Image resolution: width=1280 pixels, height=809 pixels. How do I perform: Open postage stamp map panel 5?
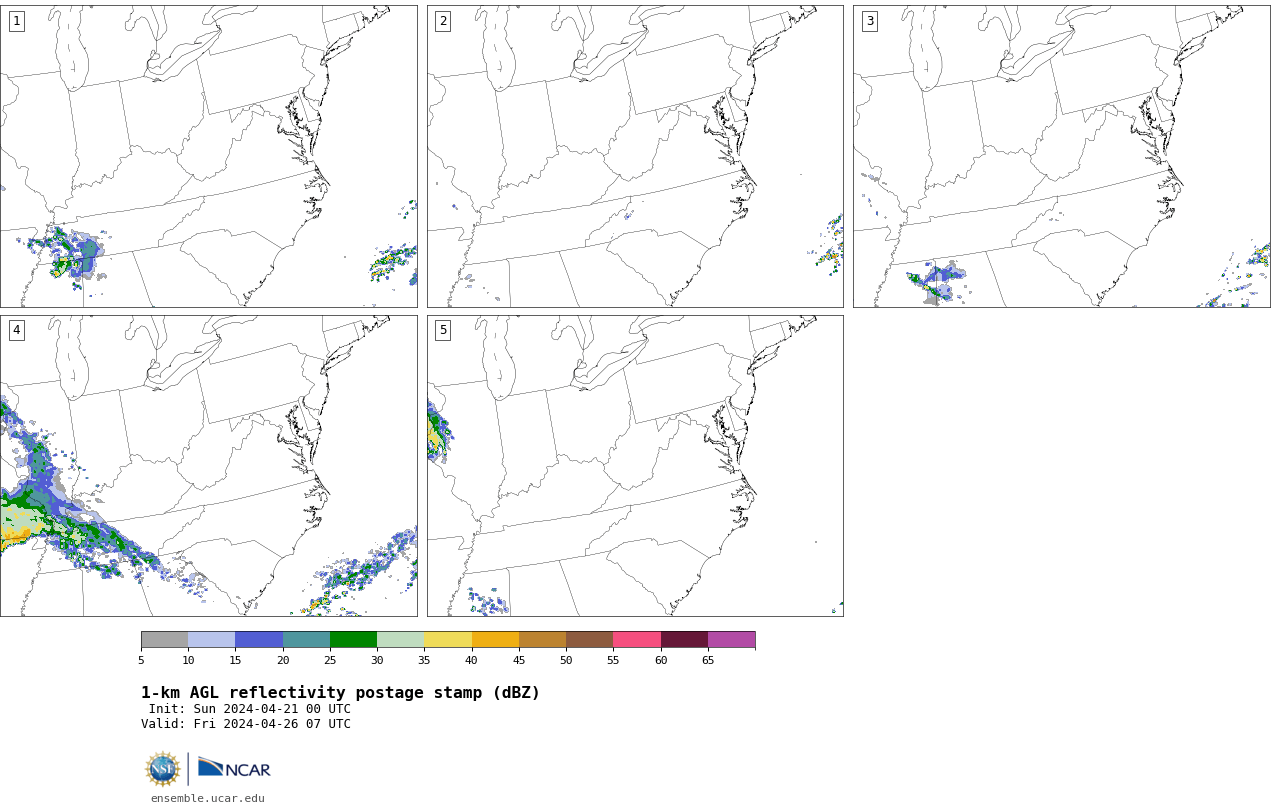635,466
